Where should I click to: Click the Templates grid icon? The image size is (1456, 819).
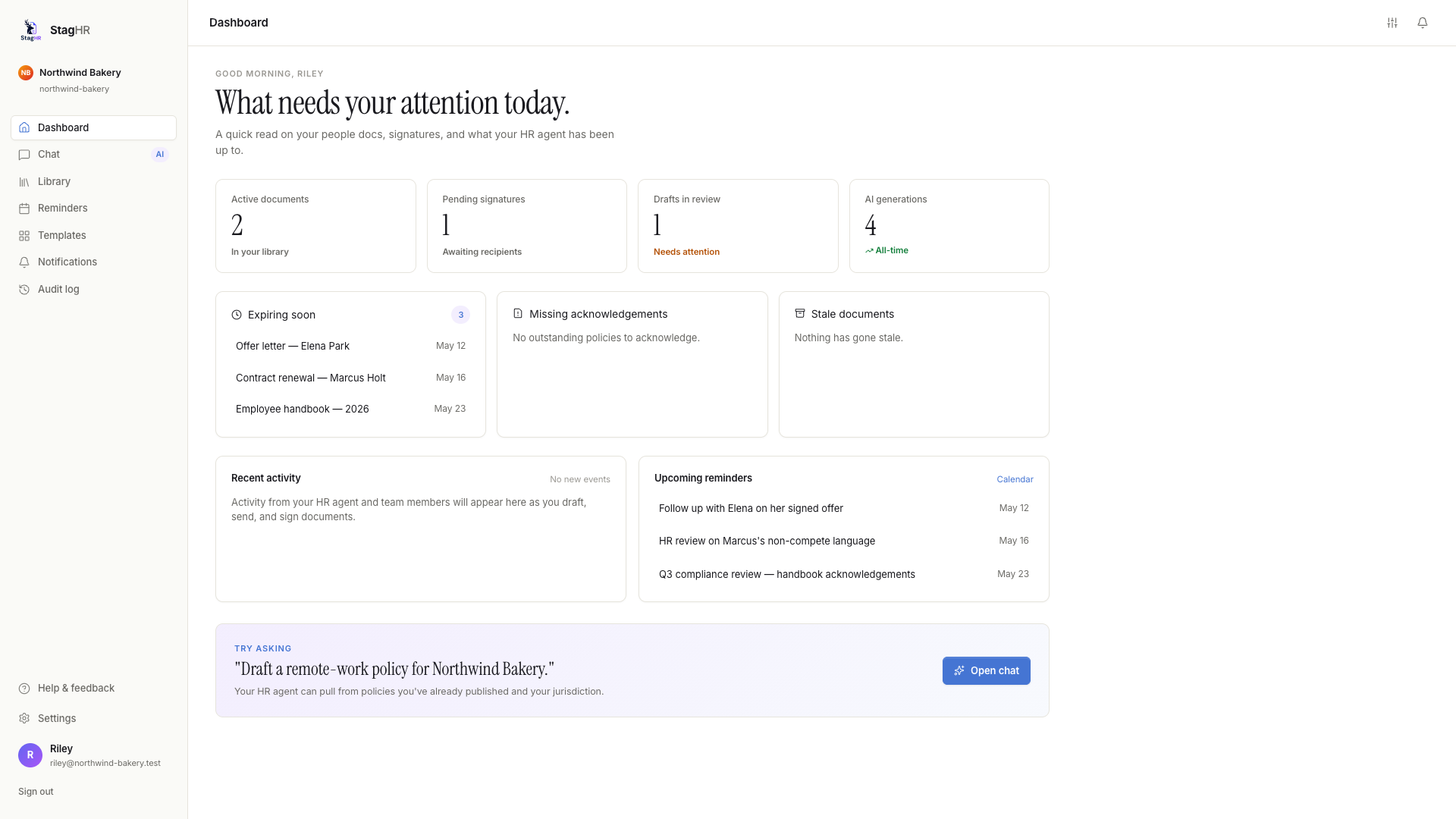tap(24, 236)
